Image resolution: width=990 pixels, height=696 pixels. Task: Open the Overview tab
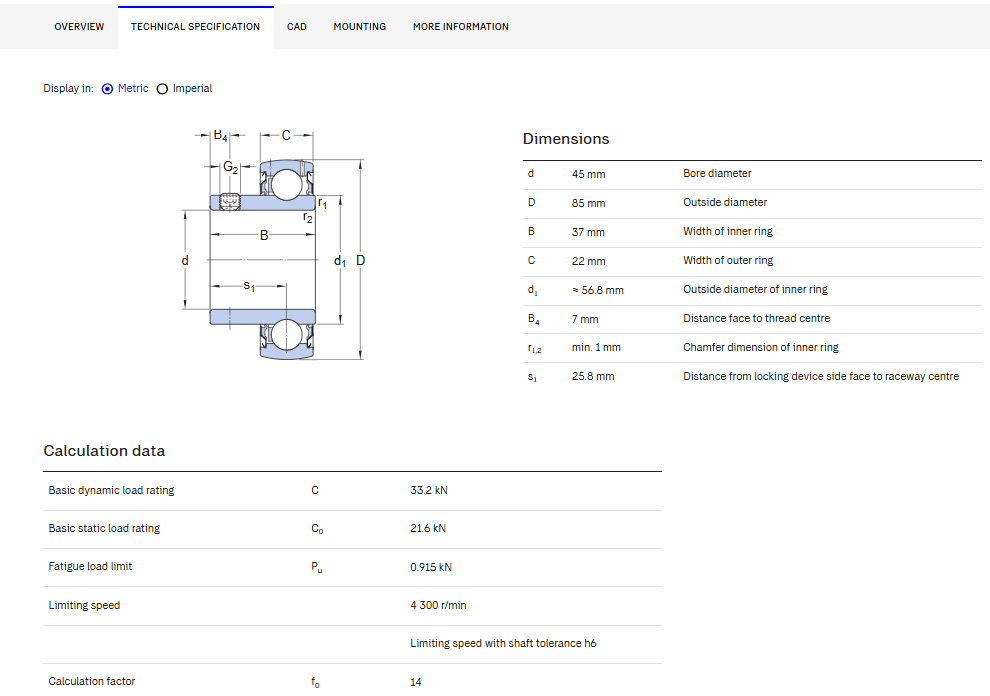click(79, 27)
